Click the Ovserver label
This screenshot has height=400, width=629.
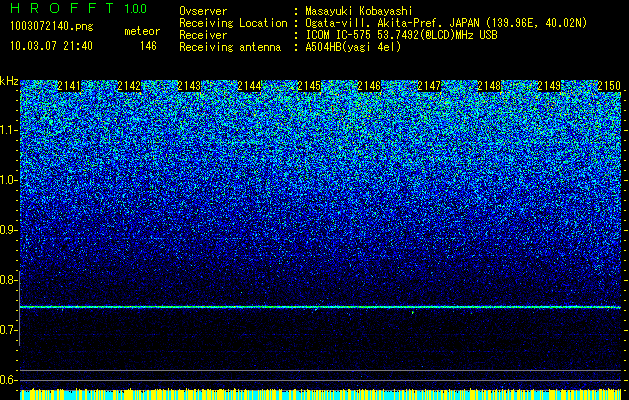click(x=203, y=11)
